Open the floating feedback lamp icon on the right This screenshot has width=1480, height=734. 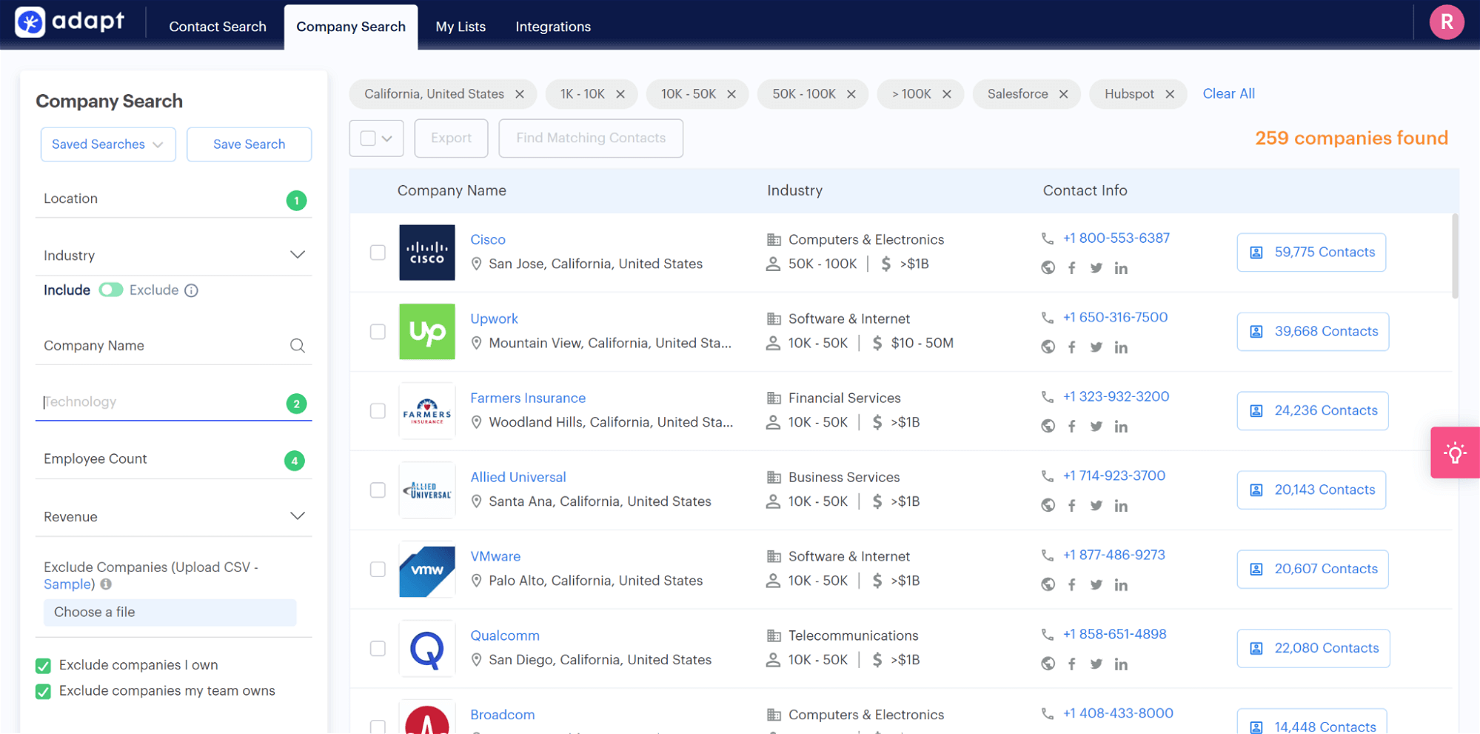(1455, 452)
